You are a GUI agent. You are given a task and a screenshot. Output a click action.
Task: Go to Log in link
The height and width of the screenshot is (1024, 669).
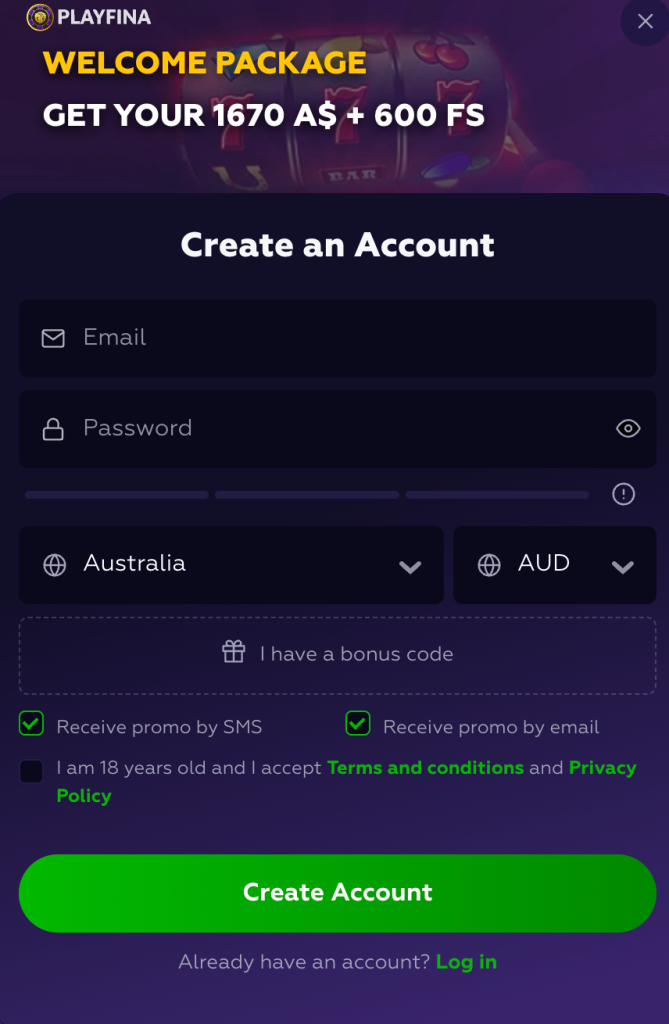[x=466, y=962]
